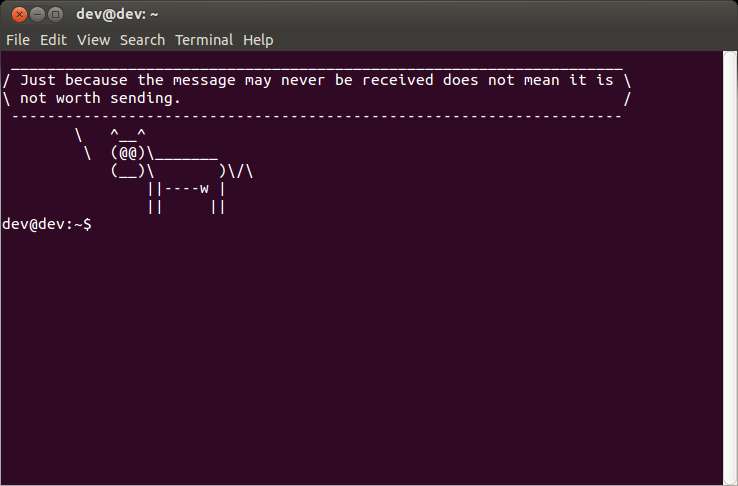The width and height of the screenshot is (738, 486).
Task: Click the cow's ^__^ horns
Action: click(128, 135)
